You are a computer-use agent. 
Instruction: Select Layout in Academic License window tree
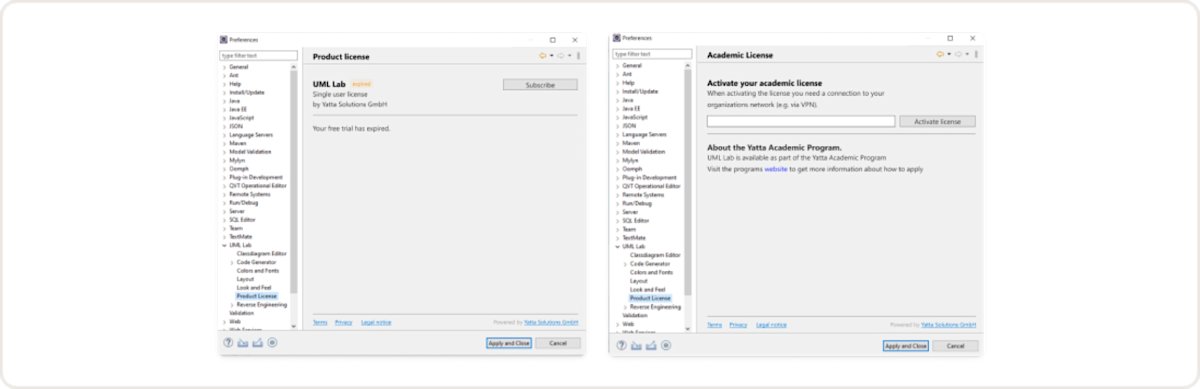point(639,281)
